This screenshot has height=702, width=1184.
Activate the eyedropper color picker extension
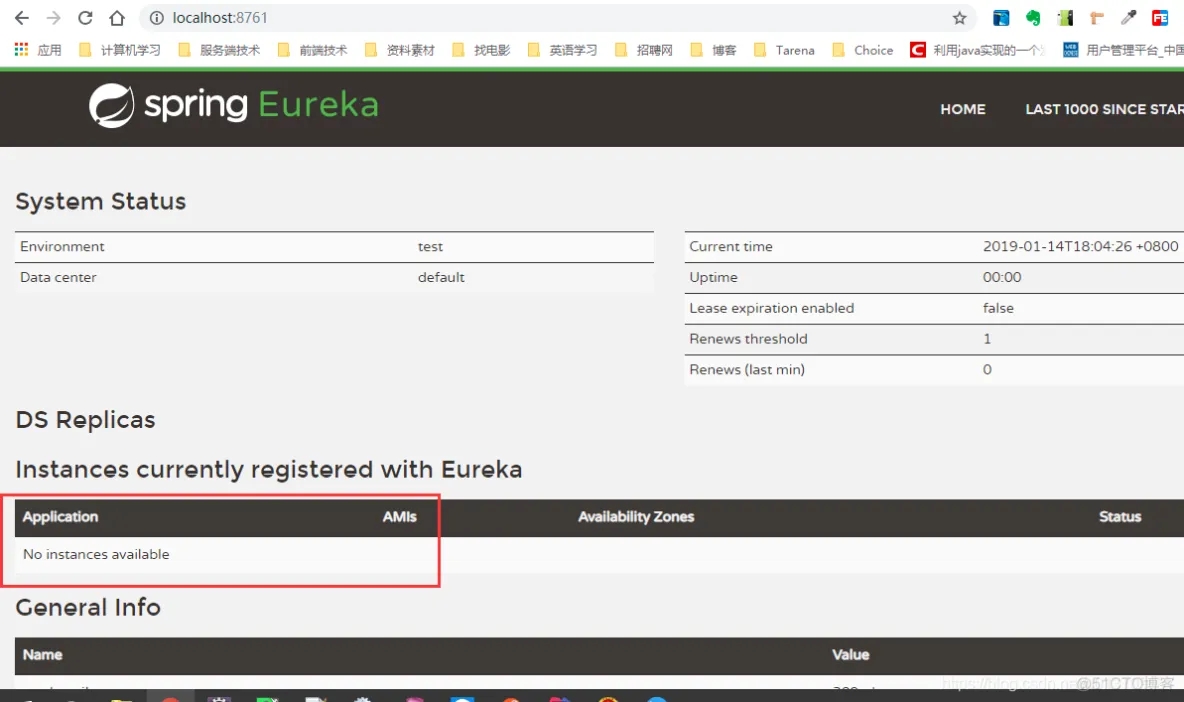click(1128, 18)
